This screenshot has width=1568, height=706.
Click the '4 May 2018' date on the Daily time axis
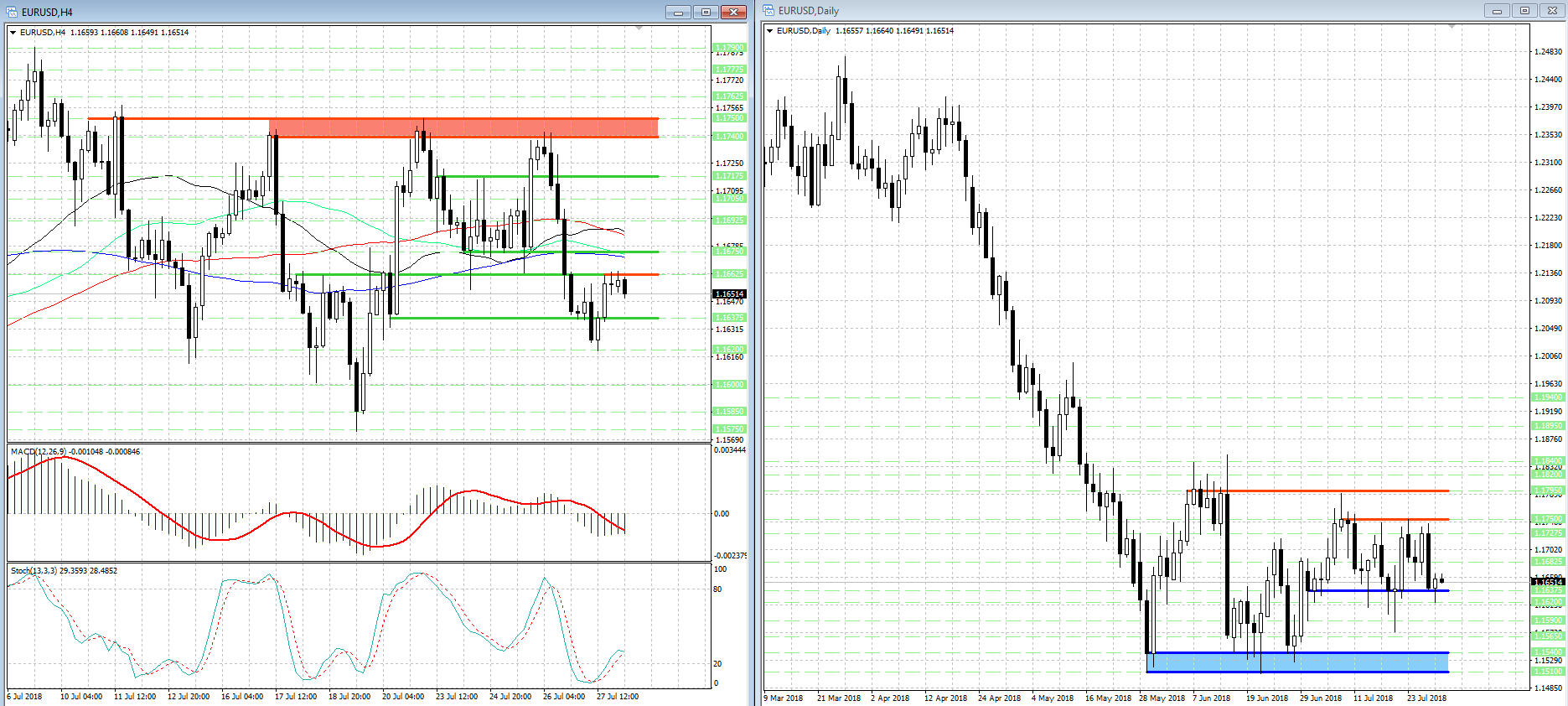[1053, 698]
